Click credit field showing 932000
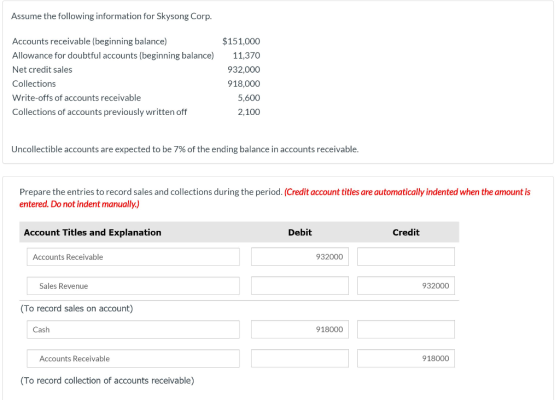Viewport: 560px width, 400px height. point(406,286)
